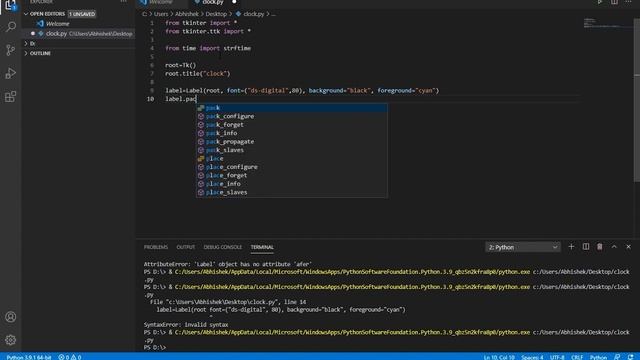Image resolution: width=640 pixels, height=360 pixels.
Task: Click 'Ln 10, Col 10' cursor position
Action: (499, 357)
